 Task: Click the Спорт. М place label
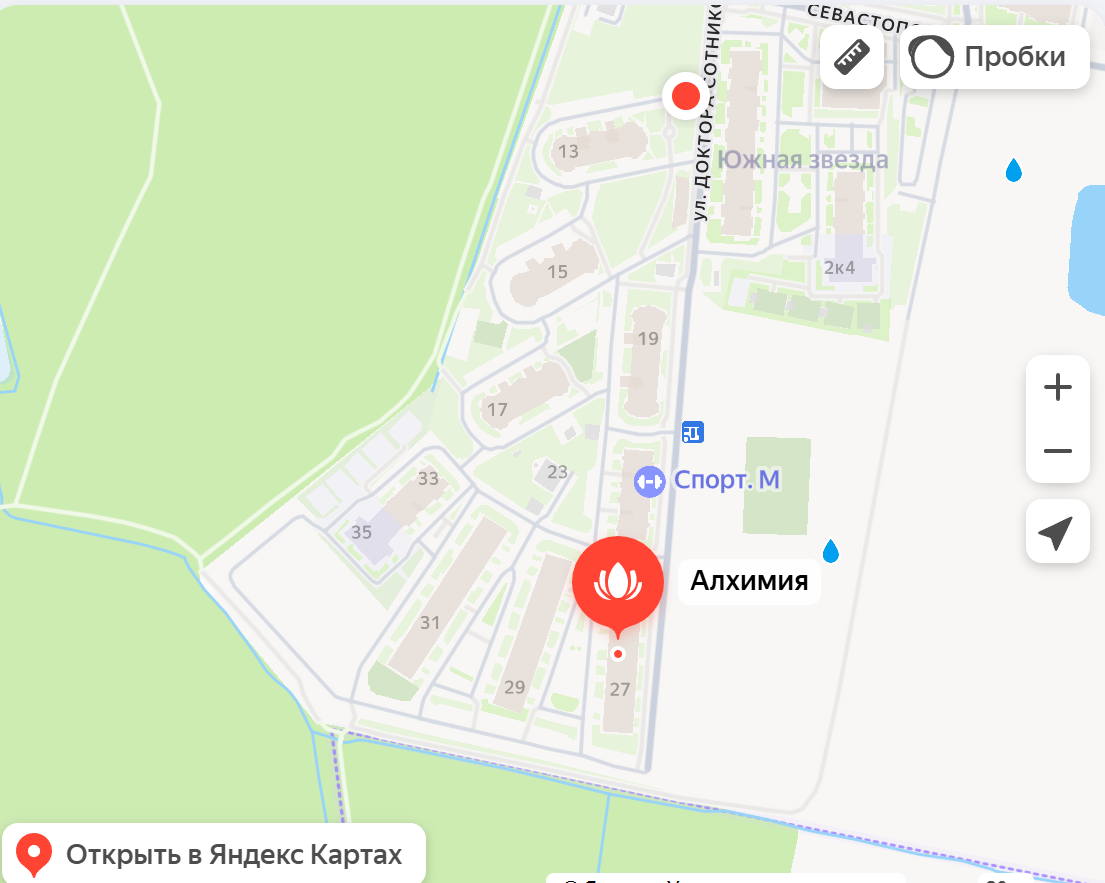727,480
